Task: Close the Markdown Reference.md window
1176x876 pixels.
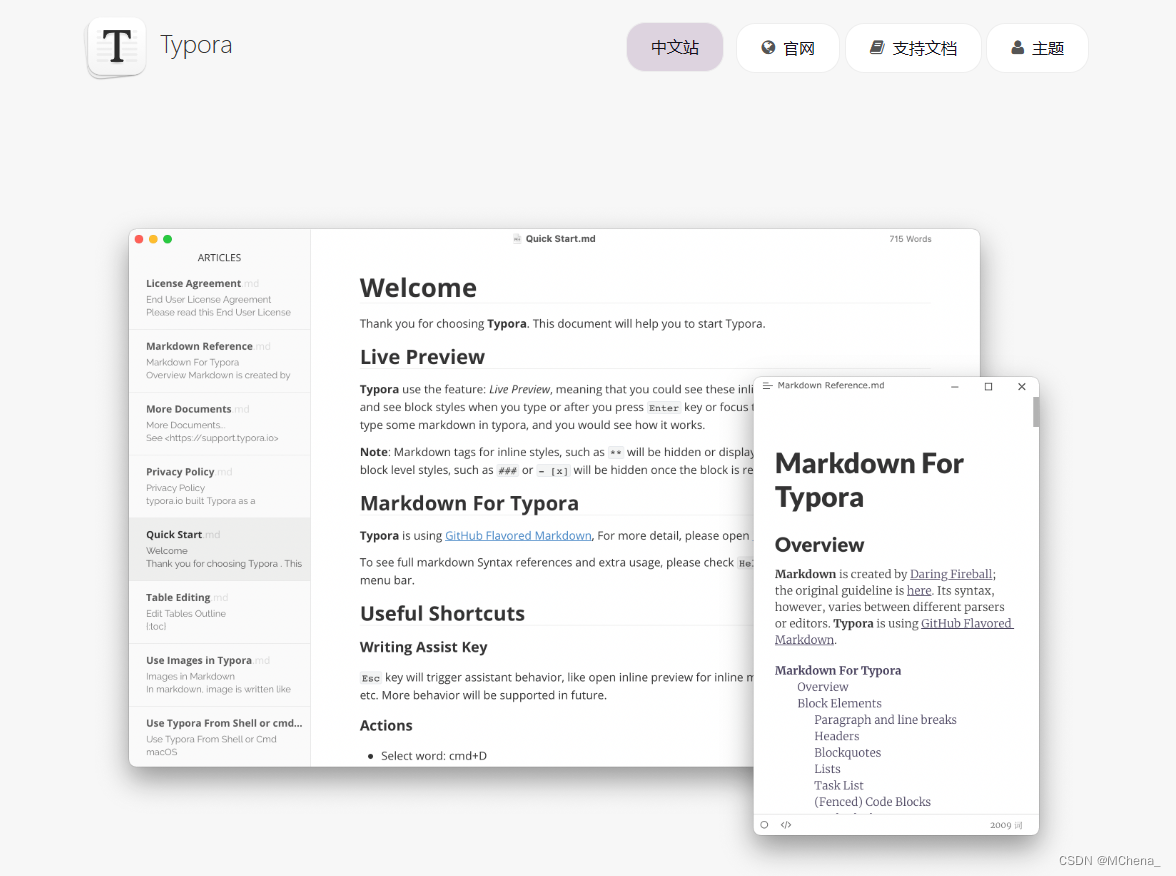Action: tap(1022, 386)
